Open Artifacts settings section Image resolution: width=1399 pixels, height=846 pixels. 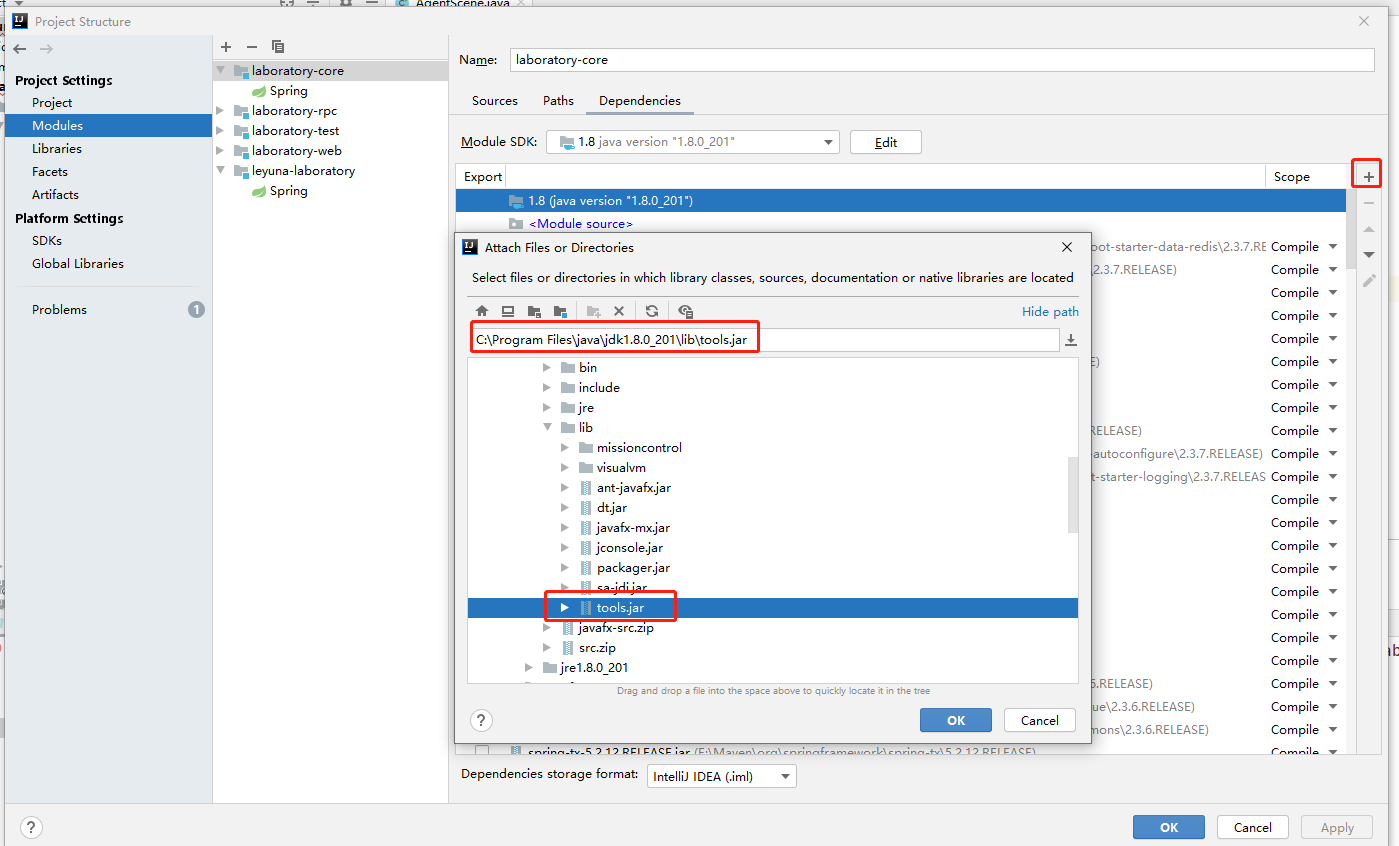coord(55,195)
